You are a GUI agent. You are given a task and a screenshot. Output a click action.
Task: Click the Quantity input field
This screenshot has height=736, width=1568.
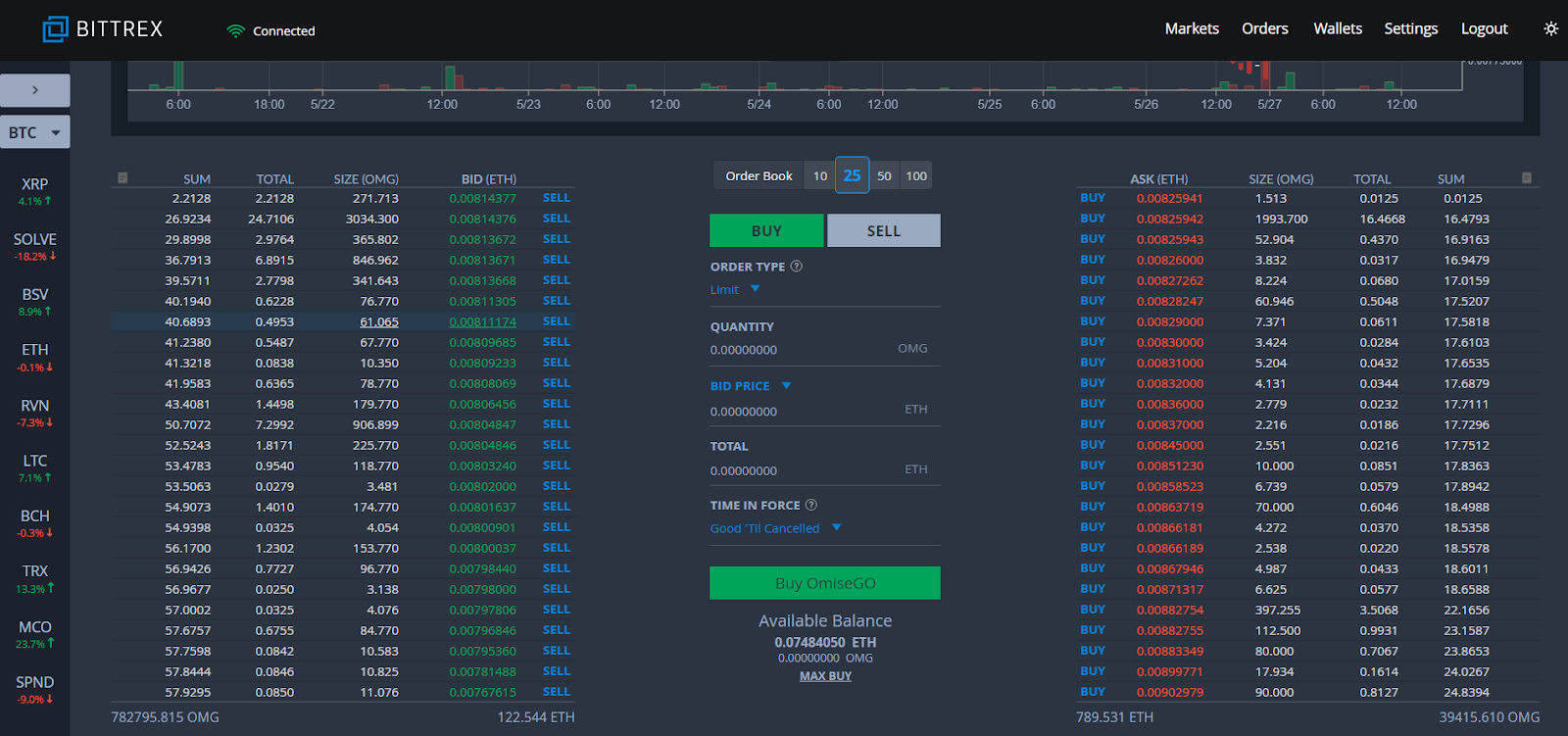tap(825, 350)
